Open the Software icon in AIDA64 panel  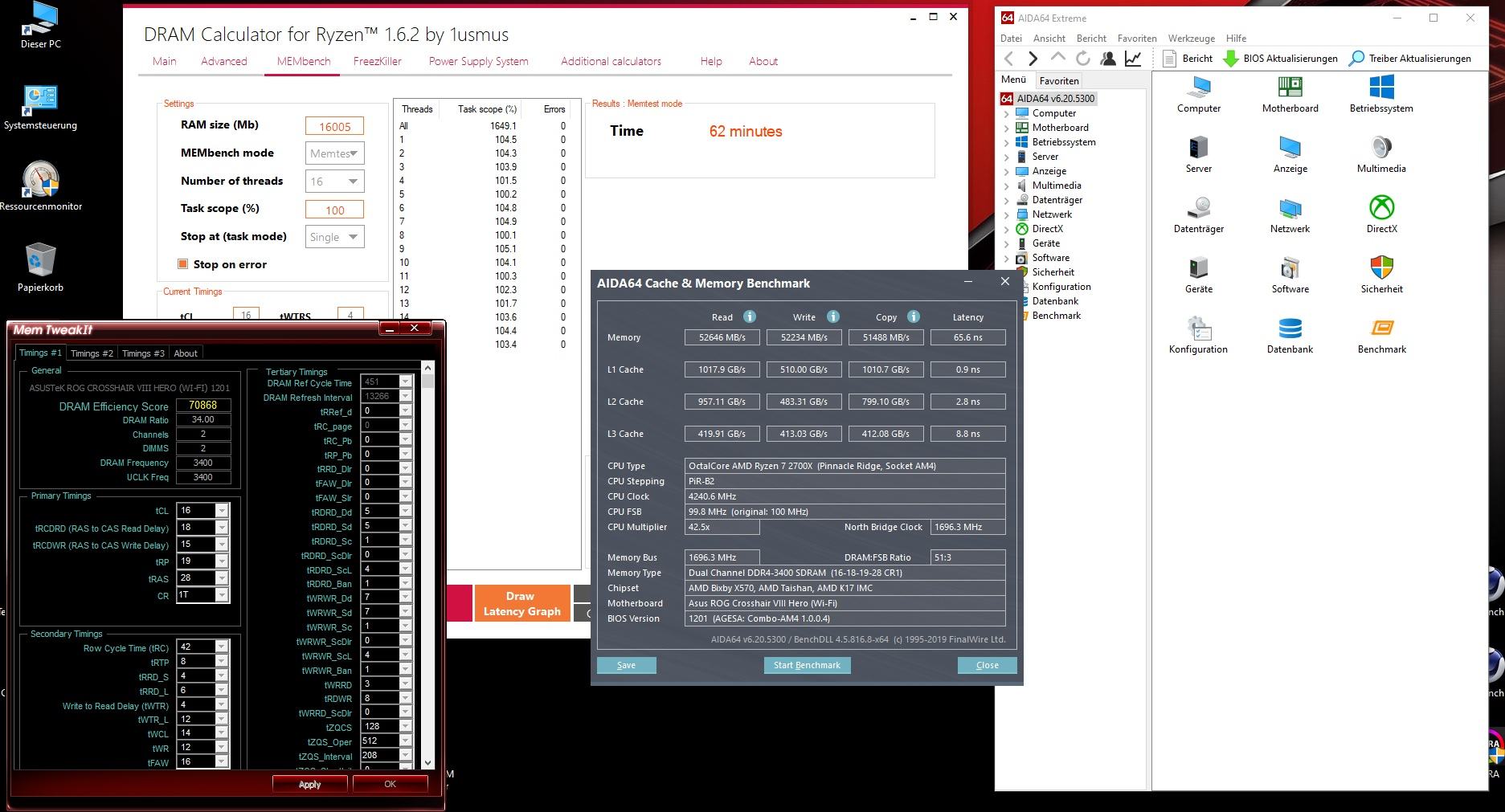[1290, 275]
